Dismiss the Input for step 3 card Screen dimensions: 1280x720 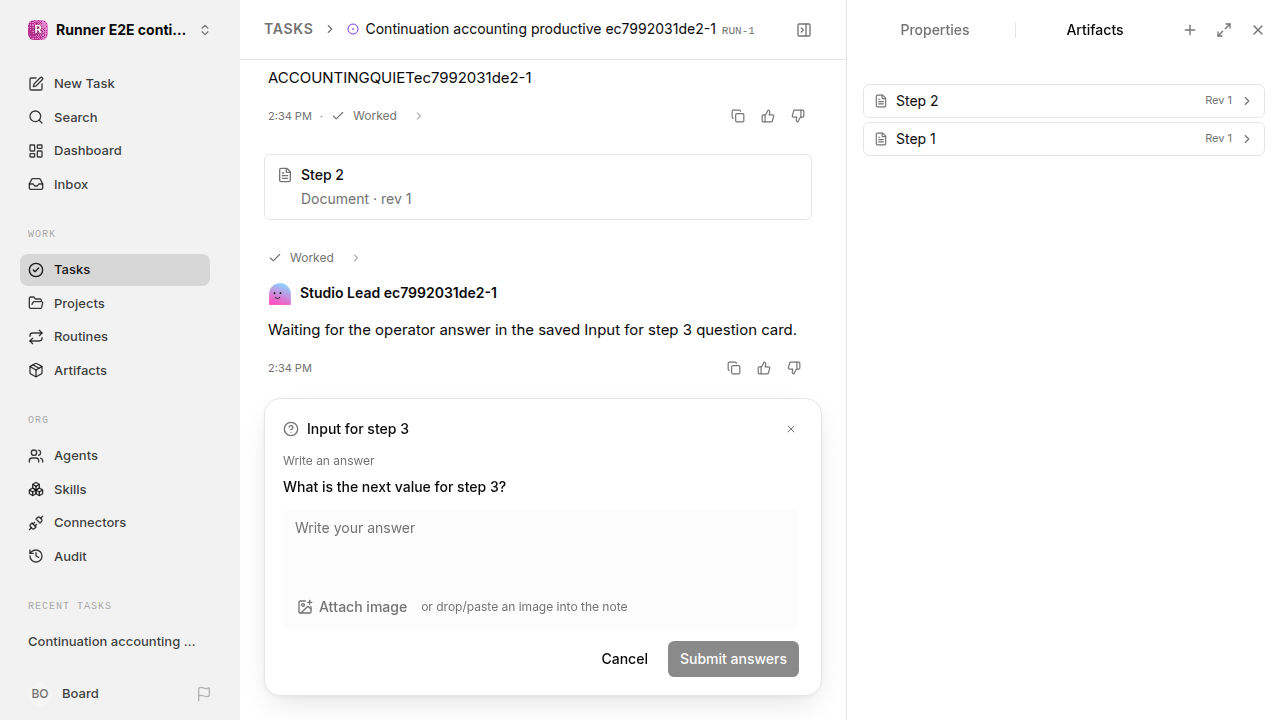[791, 429]
